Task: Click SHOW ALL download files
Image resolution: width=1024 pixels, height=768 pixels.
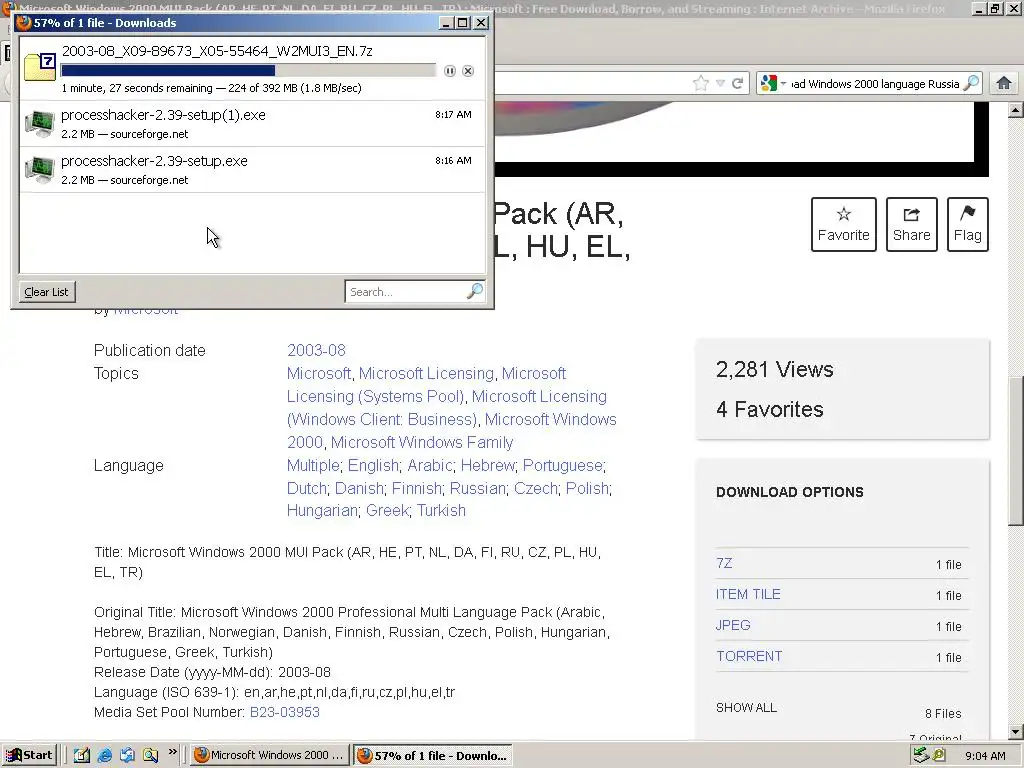Action: 746,708
